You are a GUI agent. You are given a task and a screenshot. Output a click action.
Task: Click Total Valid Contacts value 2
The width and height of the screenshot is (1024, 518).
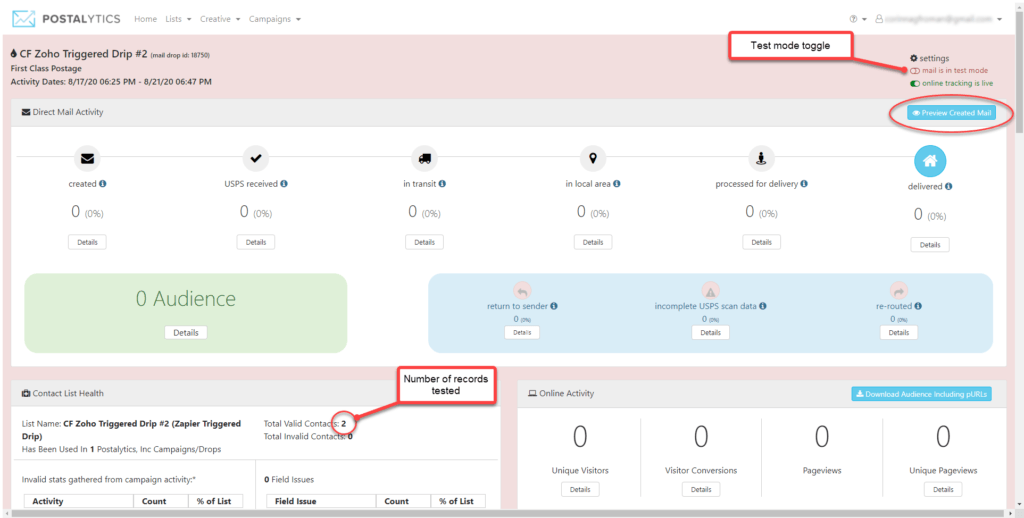pos(344,424)
